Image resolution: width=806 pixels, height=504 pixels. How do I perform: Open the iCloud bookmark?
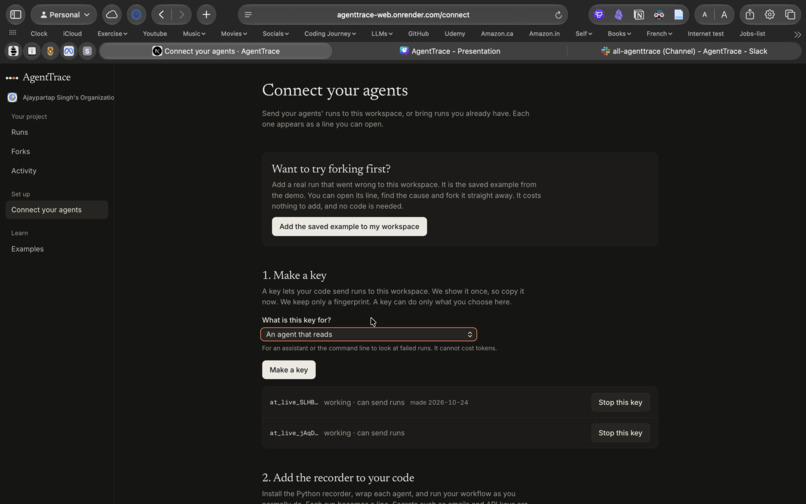72,33
